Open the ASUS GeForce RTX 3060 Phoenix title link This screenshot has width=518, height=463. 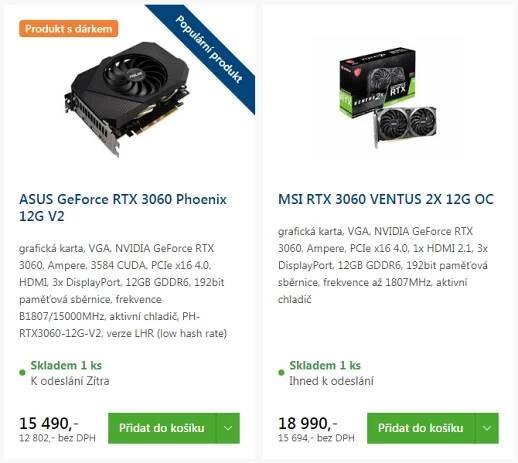[x=123, y=207]
